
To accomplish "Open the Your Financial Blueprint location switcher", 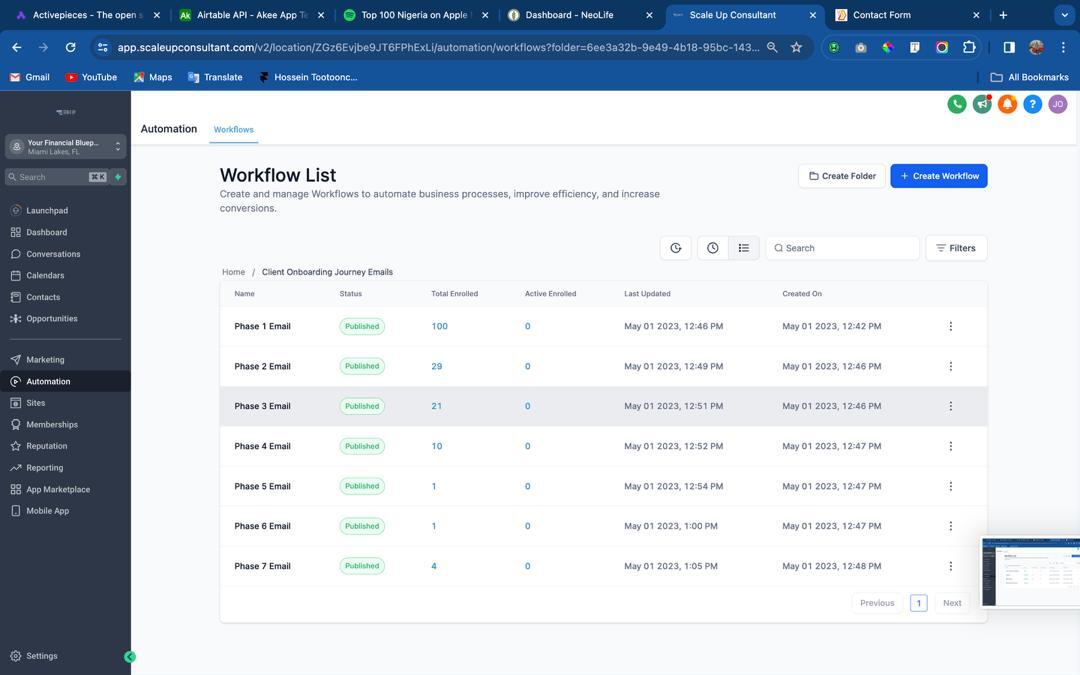I will coord(65,147).
